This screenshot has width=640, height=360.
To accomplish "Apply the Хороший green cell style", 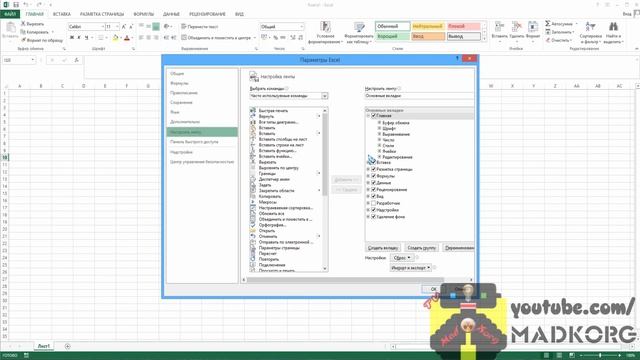I will point(393,36).
